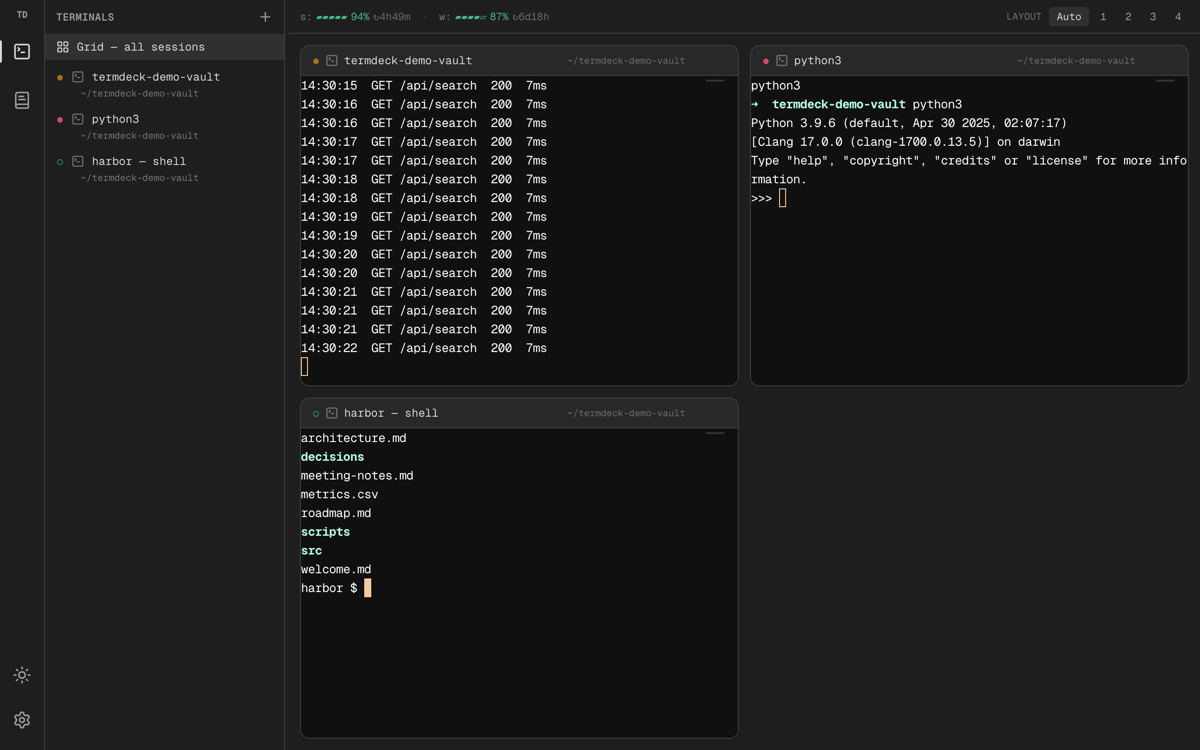This screenshot has width=1200, height=750.
Task: Open the Terminals view in the left rail
Action: [x=22, y=51]
